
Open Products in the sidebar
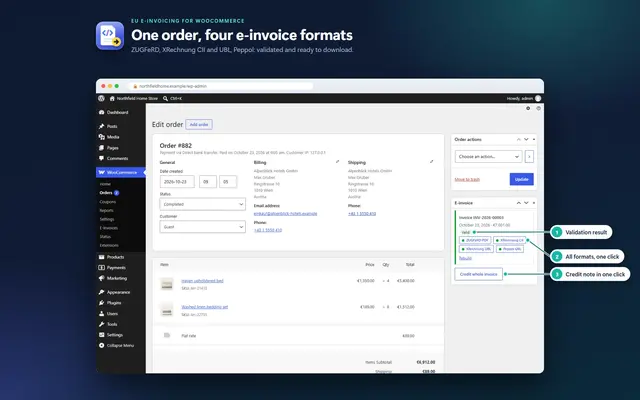pyautogui.click(x=111, y=257)
